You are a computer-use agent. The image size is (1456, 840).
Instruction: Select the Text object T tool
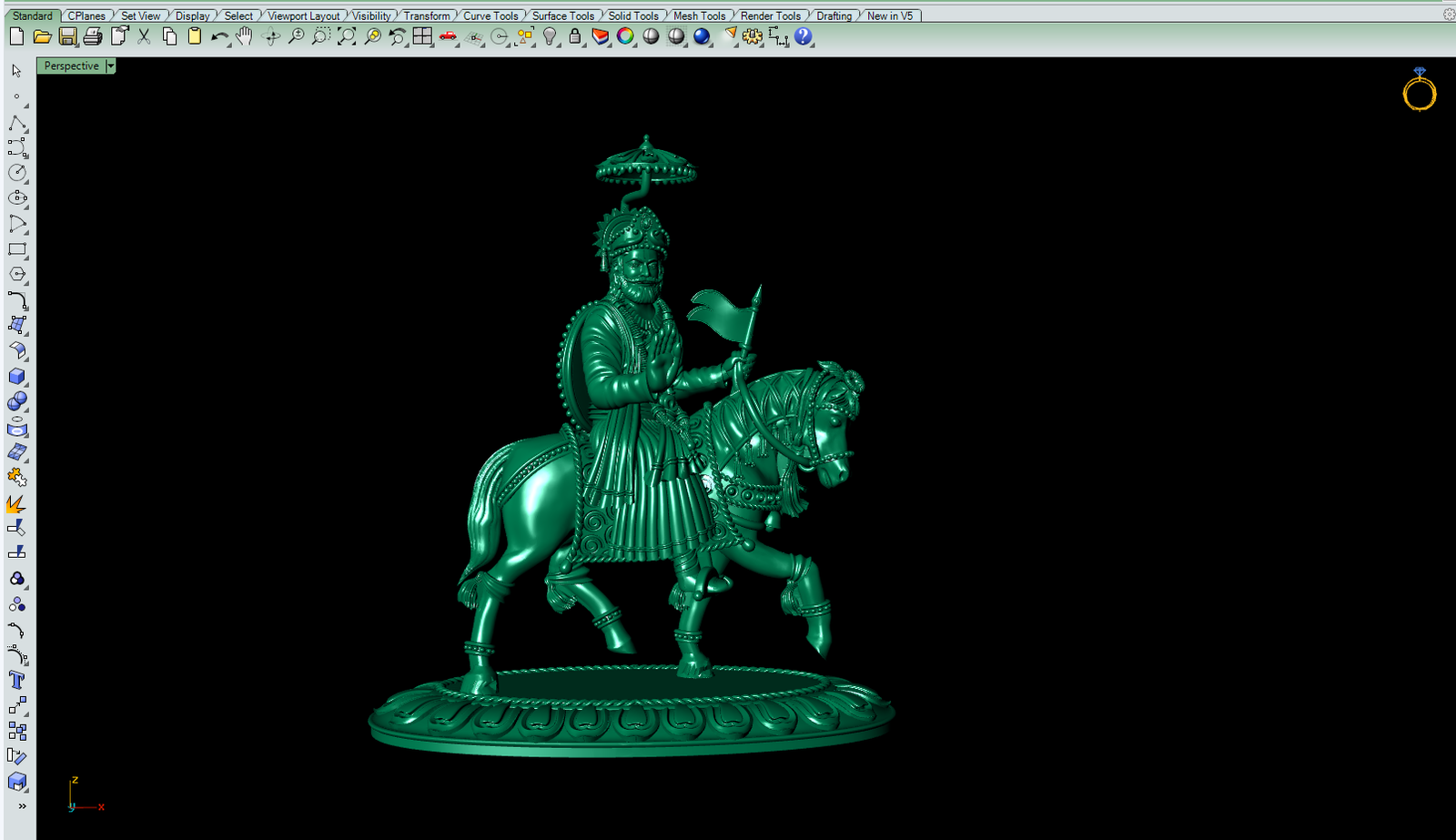point(17,681)
